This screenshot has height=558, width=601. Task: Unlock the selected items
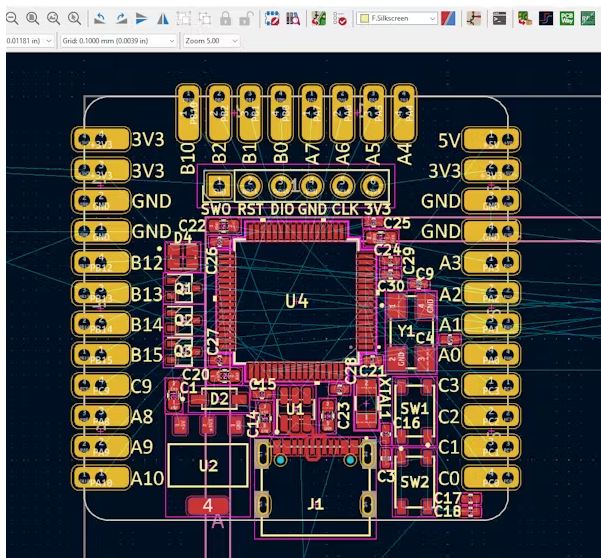click(247, 18)
